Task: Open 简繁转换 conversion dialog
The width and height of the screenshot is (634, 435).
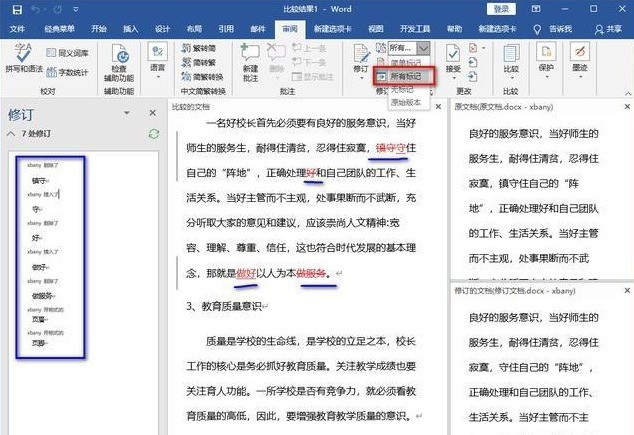Action: 203,76
